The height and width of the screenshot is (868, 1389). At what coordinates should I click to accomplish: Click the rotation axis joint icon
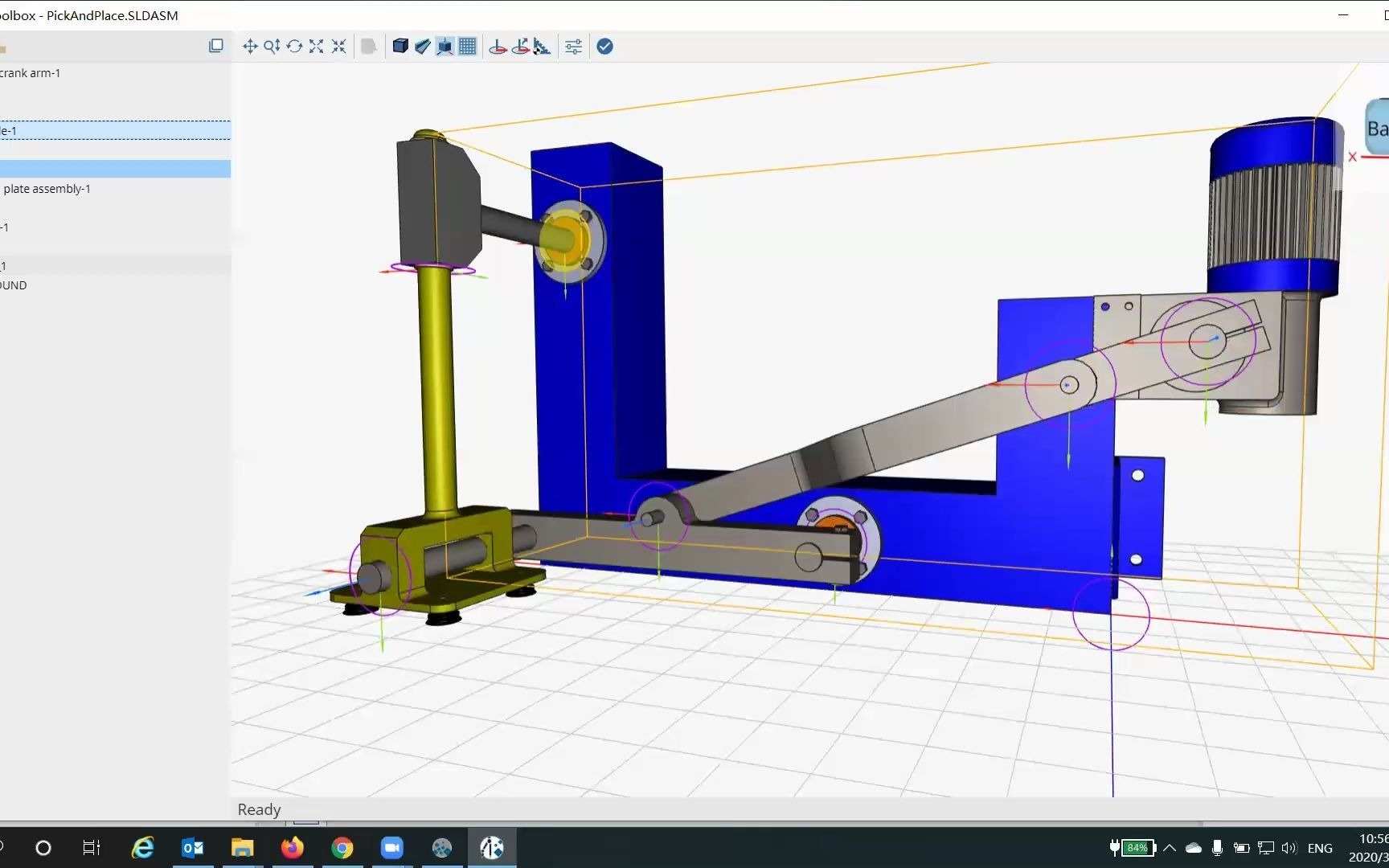click(498, 47)
